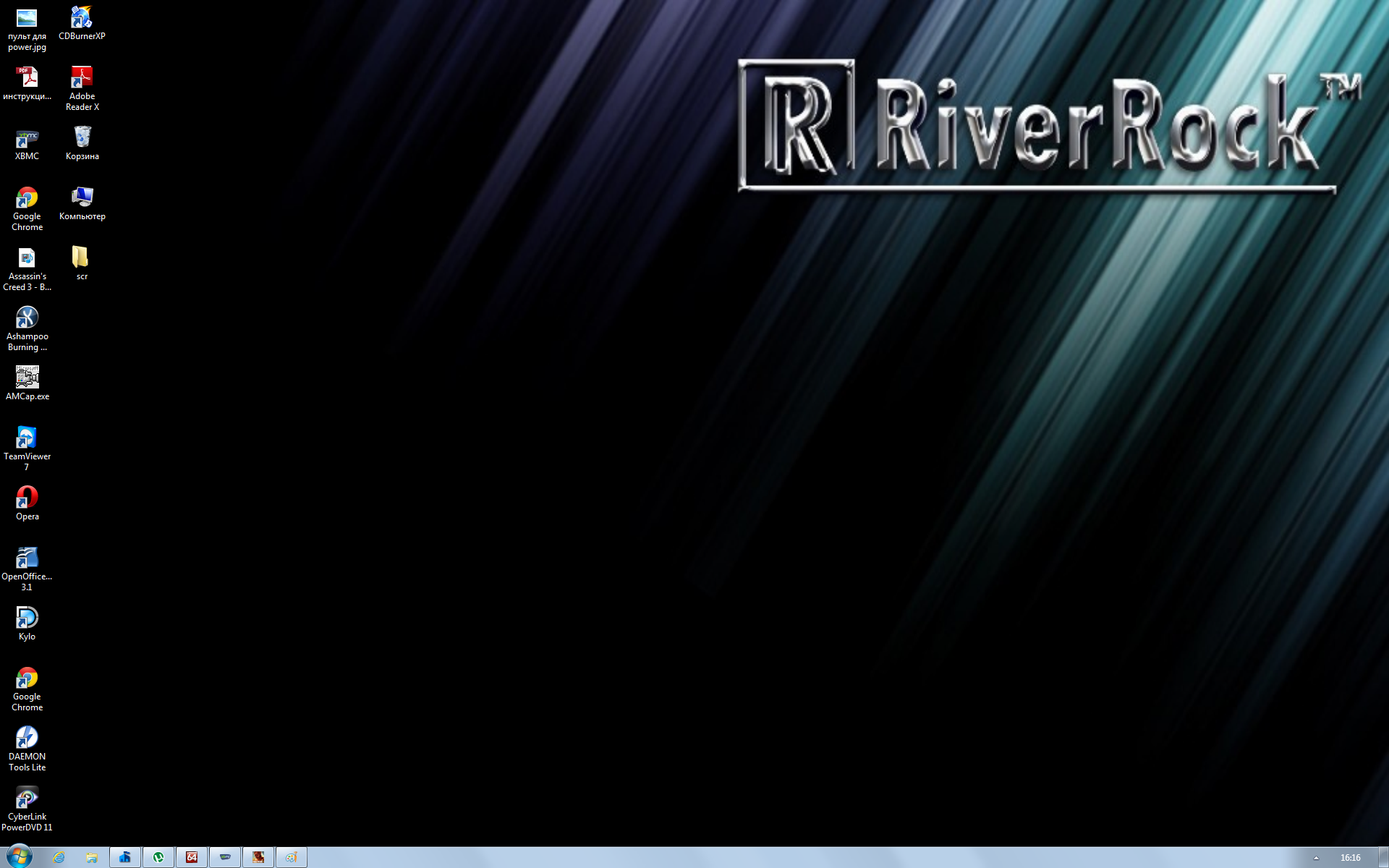Viewport: 1389px width, 868px height.
Task: Switch to the red '64' app in taskbar
Action: [x=192, y=857]
